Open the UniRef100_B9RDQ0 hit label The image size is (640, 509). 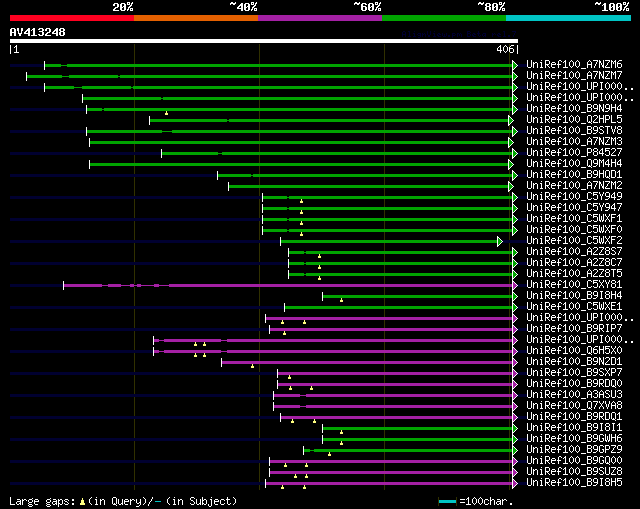[x=574, y=384]
